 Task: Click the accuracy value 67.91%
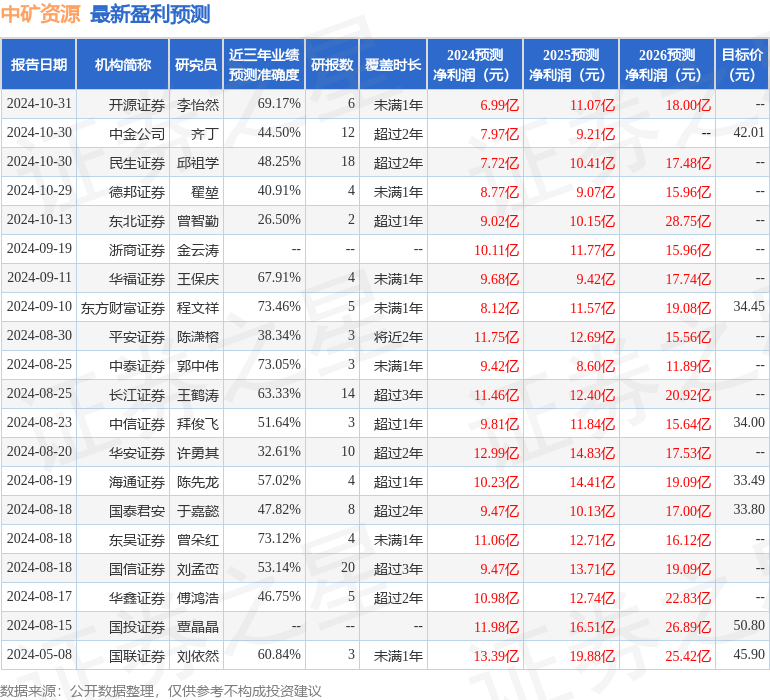point(279,278)
